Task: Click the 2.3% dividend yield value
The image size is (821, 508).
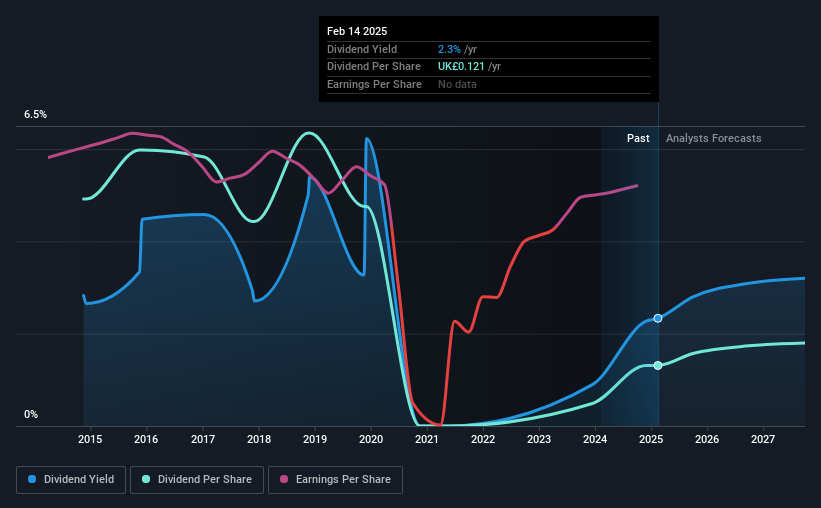Action: click(449, 49)
